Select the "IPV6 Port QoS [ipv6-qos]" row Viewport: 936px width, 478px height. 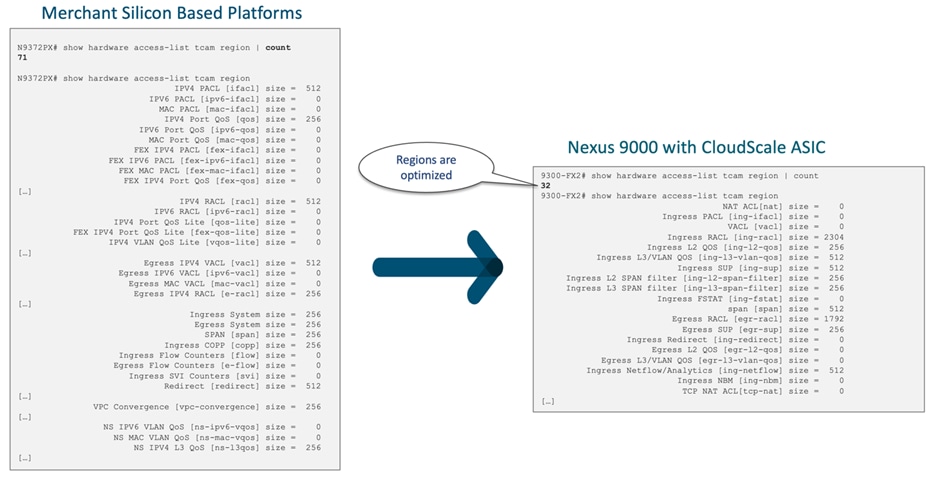(230, 129)
